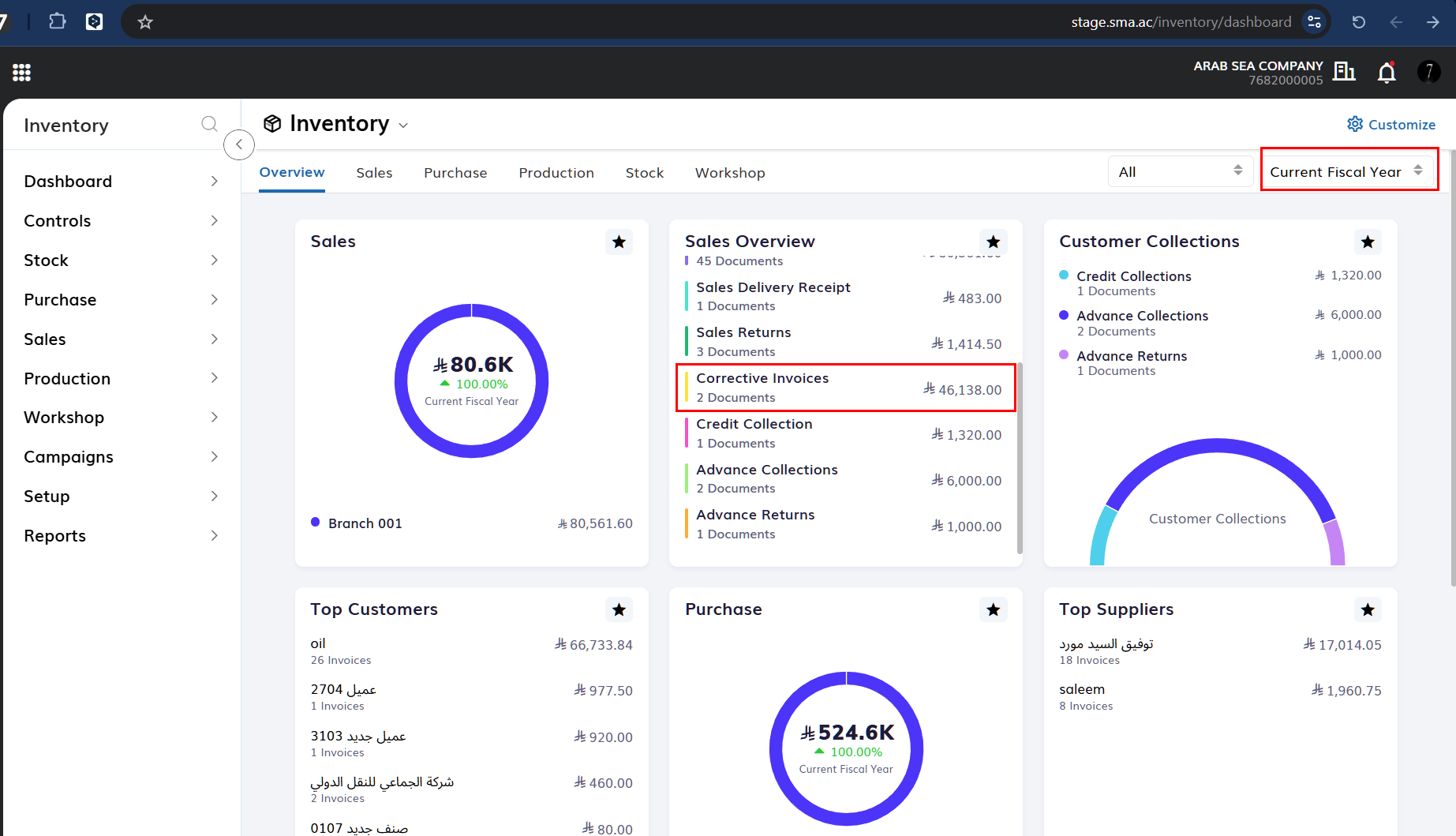Expand the Stock sidebar menu
Viewport: 1456px width, 836px height.
[121, 261]
